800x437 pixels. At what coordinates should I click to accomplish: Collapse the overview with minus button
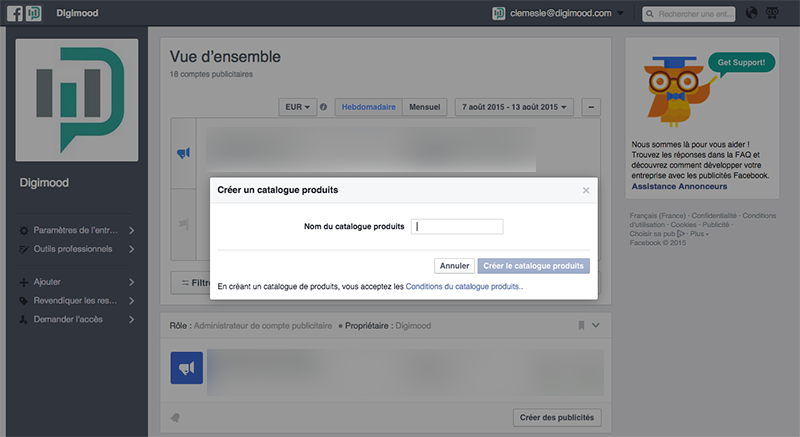pos(591,107)
